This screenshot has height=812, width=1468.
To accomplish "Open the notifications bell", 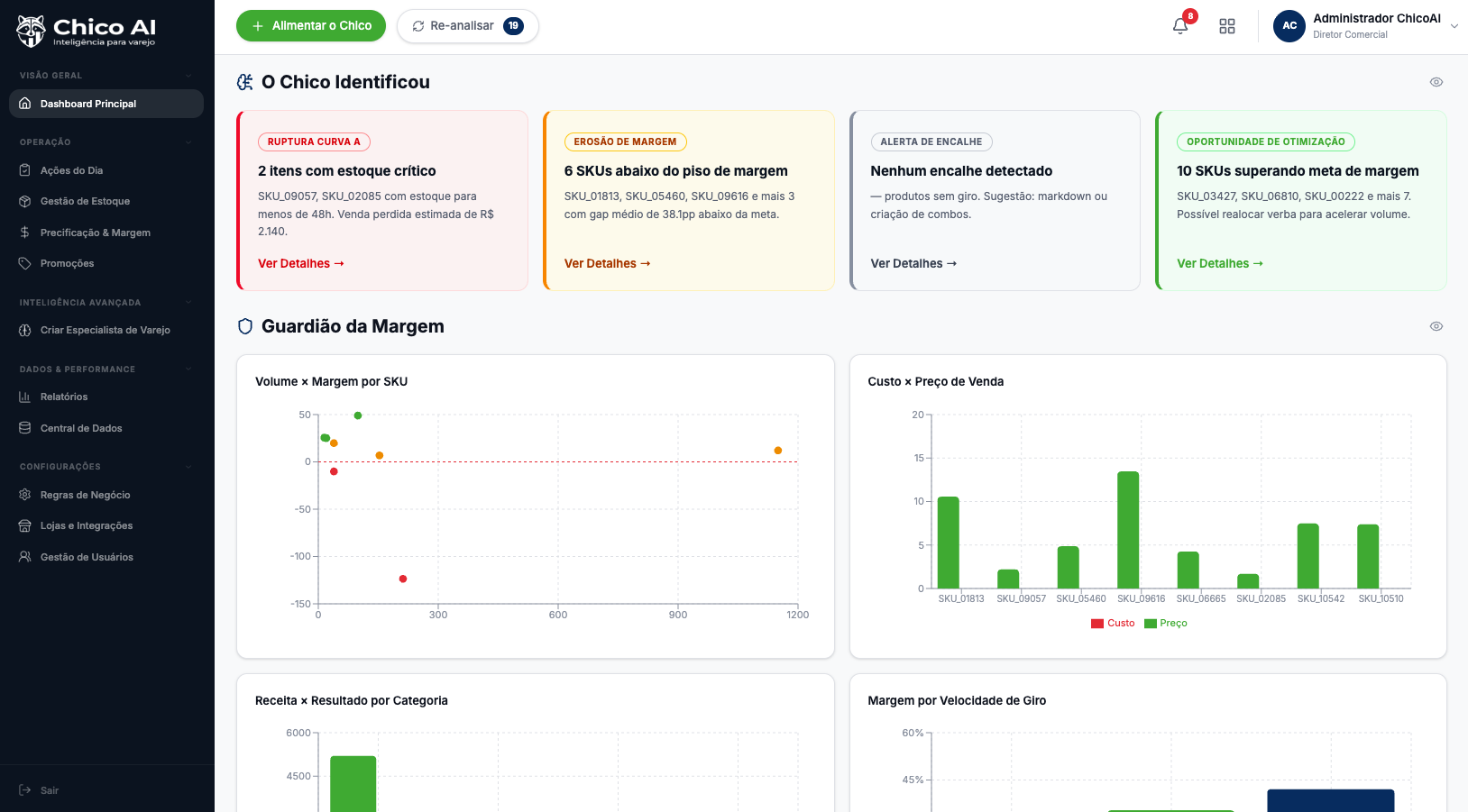I will coord(1180,26).
